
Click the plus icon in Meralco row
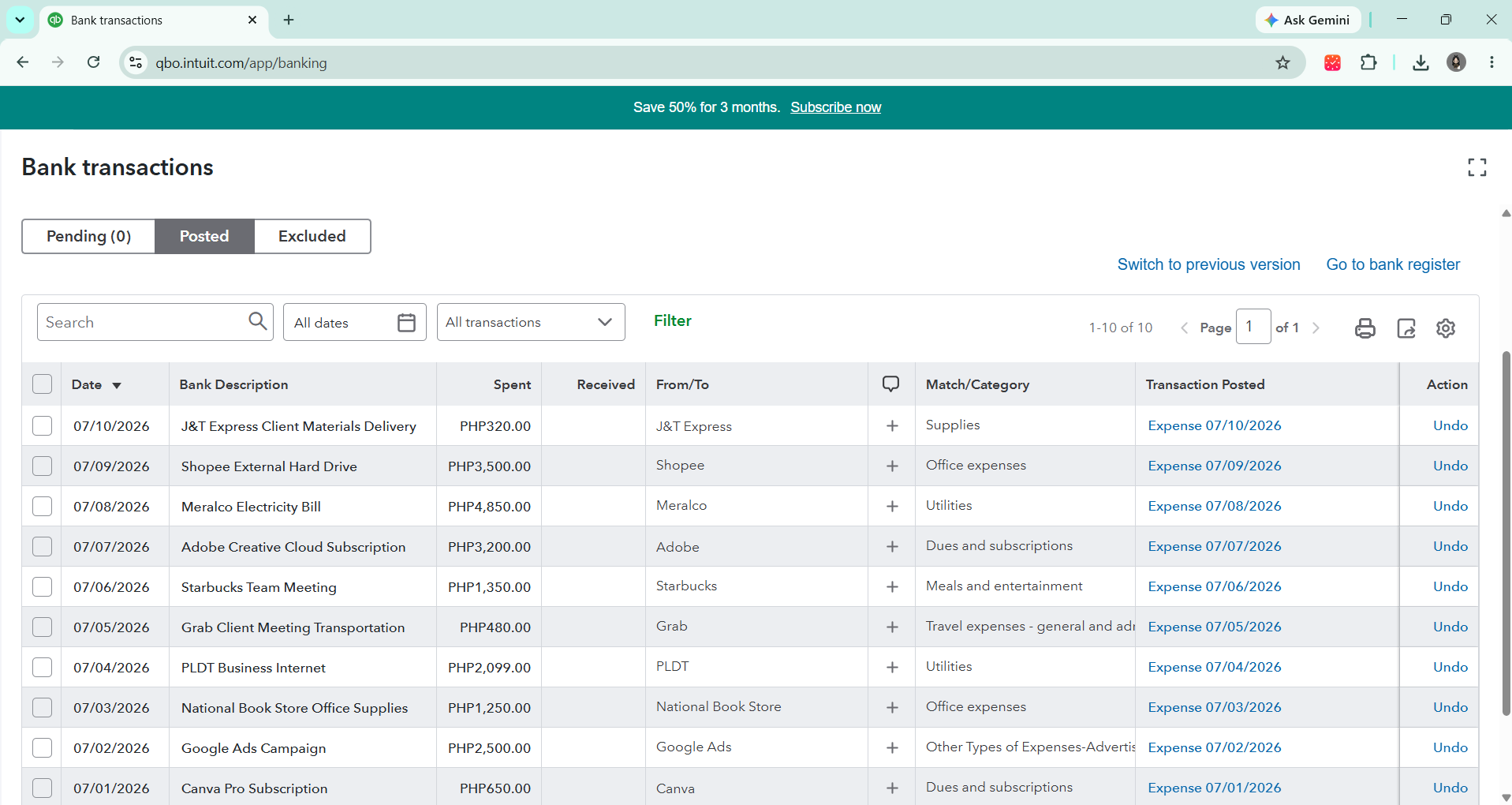(x=892, y=507)
